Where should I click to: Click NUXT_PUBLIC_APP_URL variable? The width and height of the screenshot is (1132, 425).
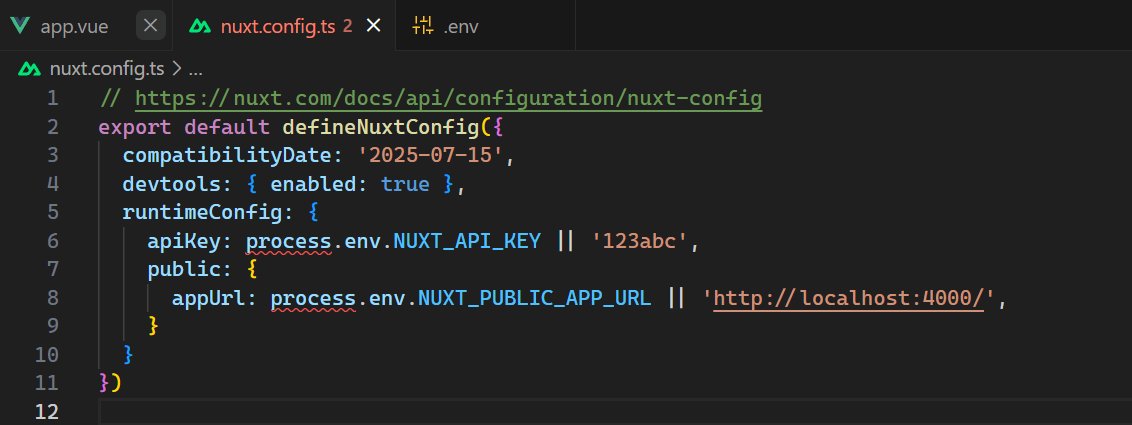[x=534, y=298]
